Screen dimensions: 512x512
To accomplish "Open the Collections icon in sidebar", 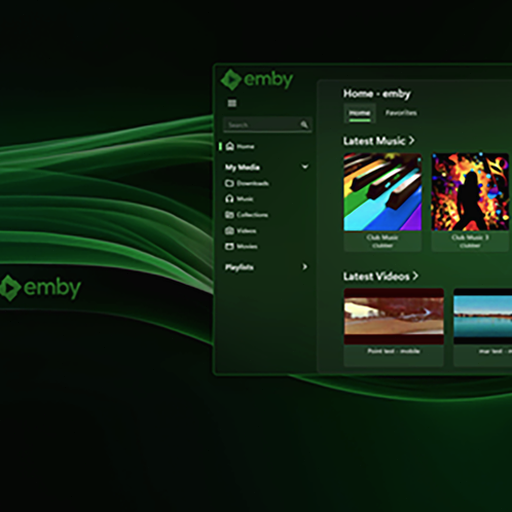I will tap(229, 215).
